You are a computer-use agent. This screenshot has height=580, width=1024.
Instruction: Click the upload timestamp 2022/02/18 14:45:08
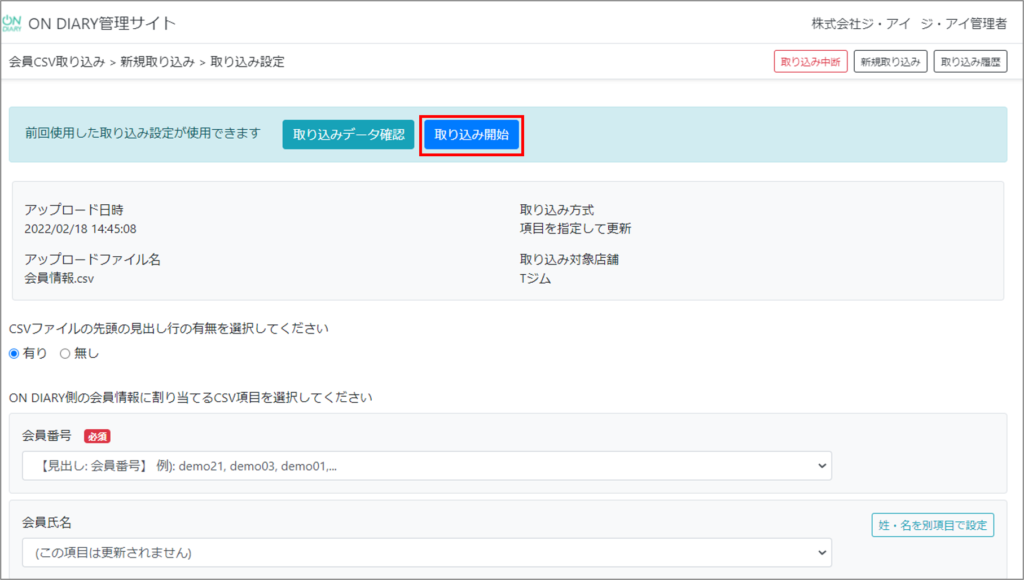tap(80, 228)
